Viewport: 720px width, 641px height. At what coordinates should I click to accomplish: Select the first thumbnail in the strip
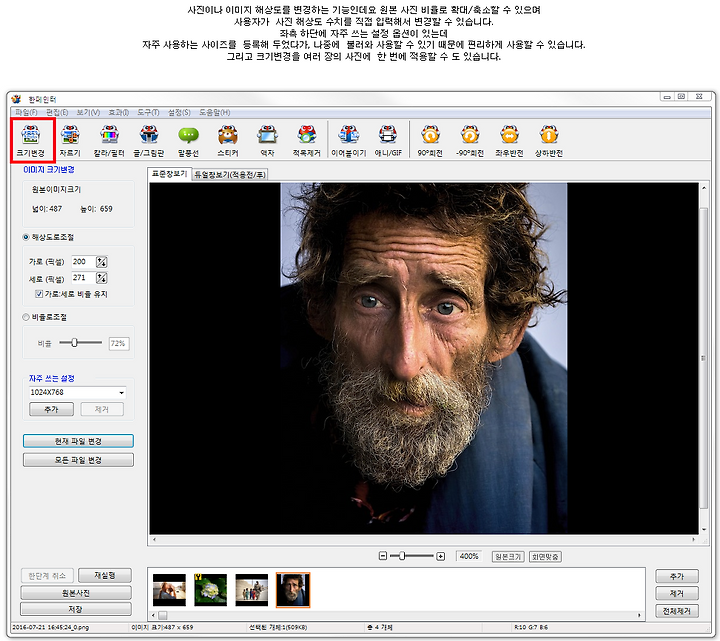coord(169,590)
